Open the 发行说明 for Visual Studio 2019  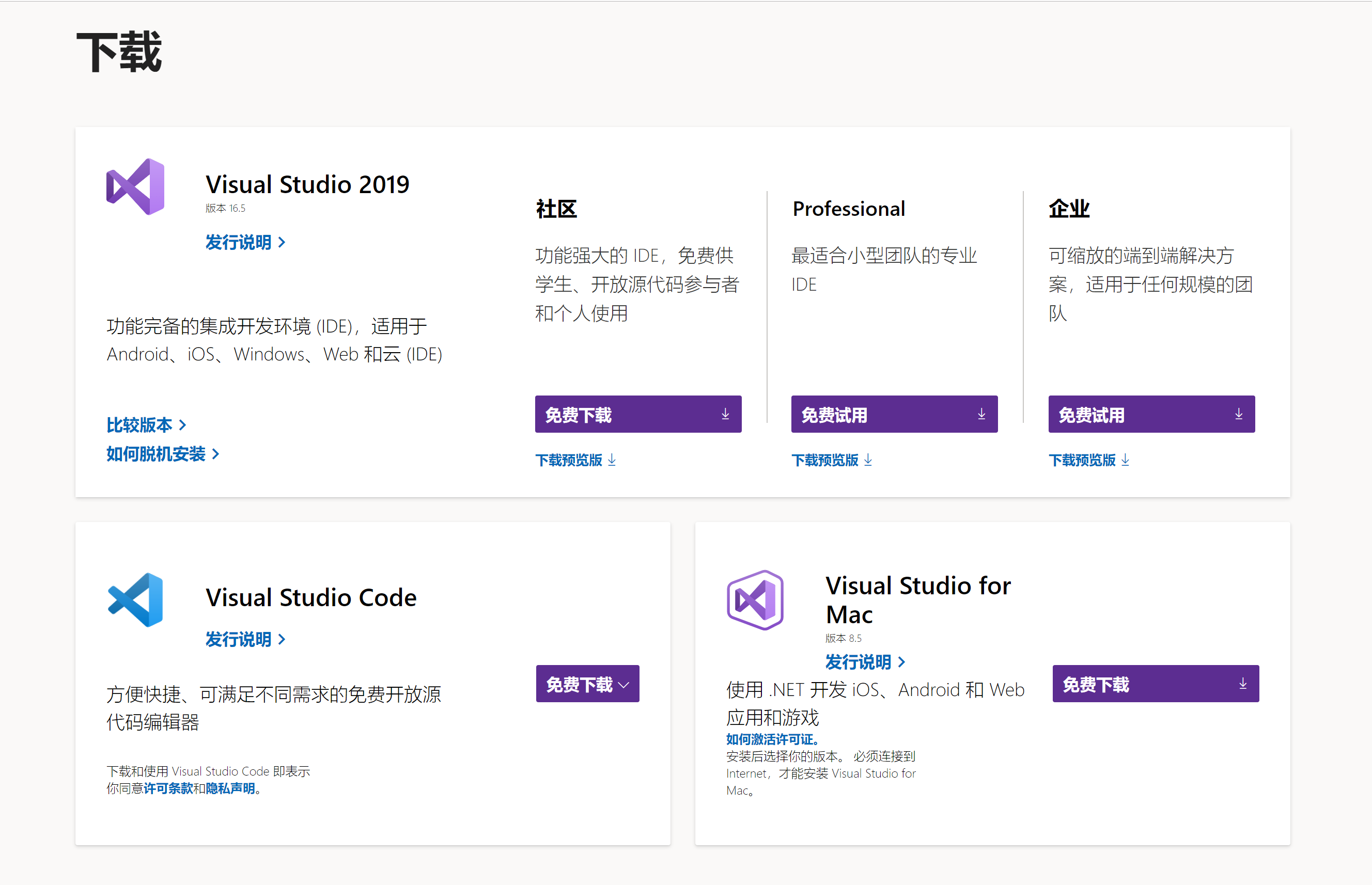pos(240,242)
